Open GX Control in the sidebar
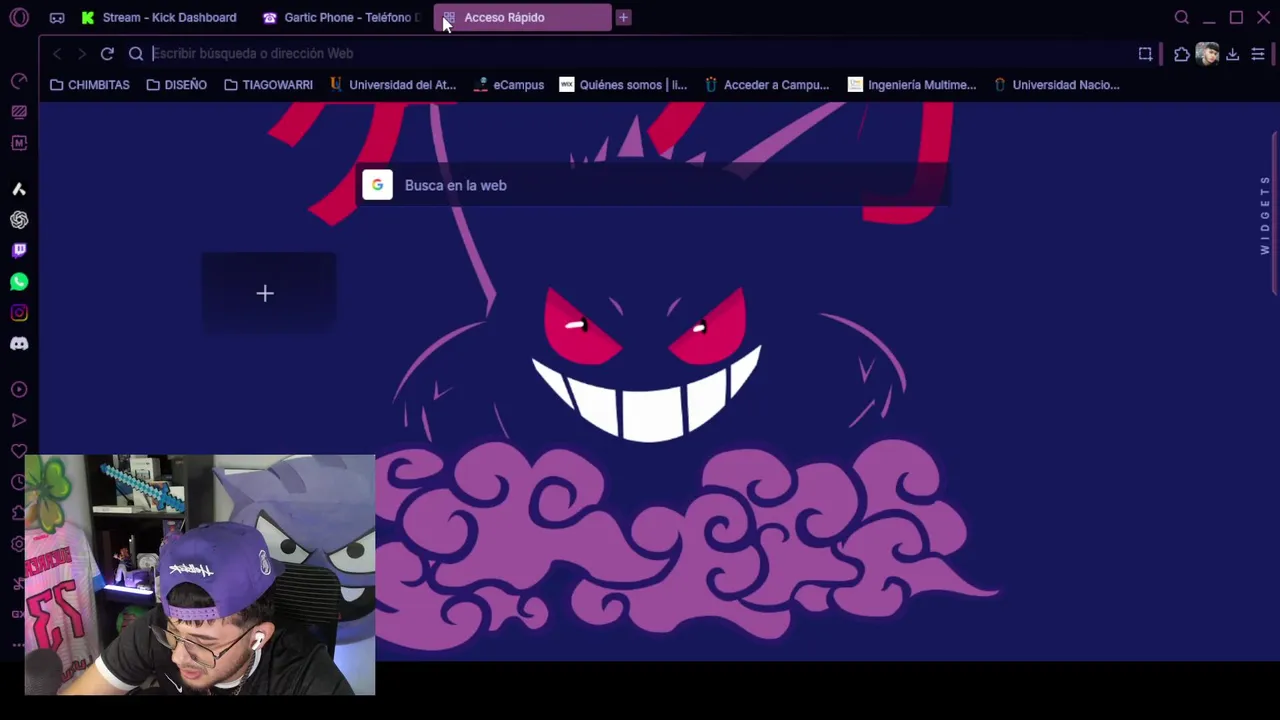This screenshot has width=1280, height=720. pos(19,81)
